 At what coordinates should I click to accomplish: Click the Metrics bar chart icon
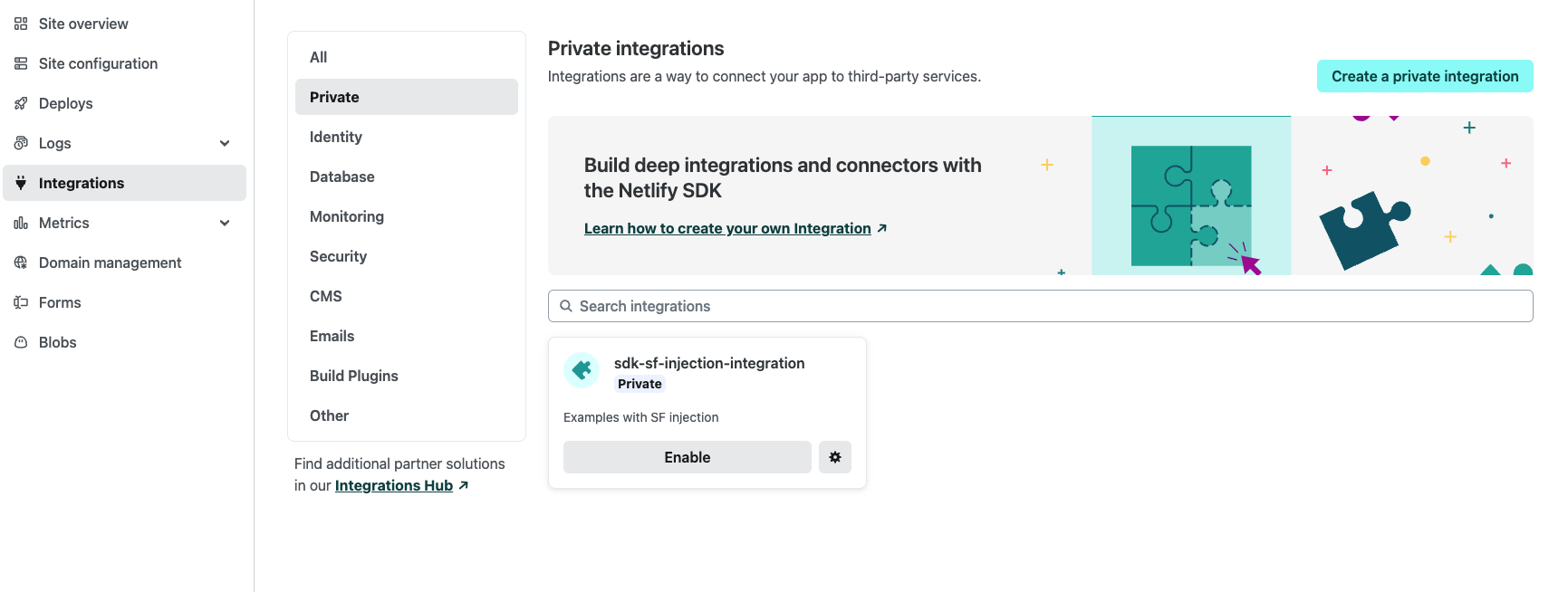(21, 223)
